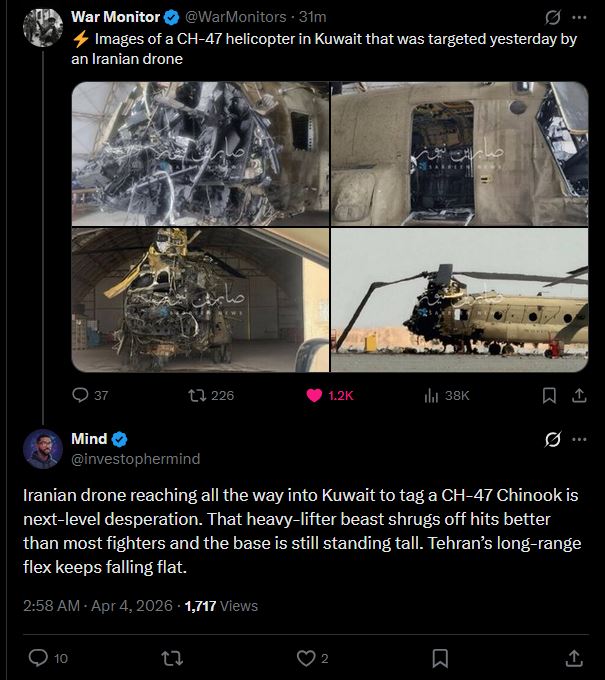Share the War Monitor tweet
The height and width of the screenshot is (680, 605).
point(579,395)
